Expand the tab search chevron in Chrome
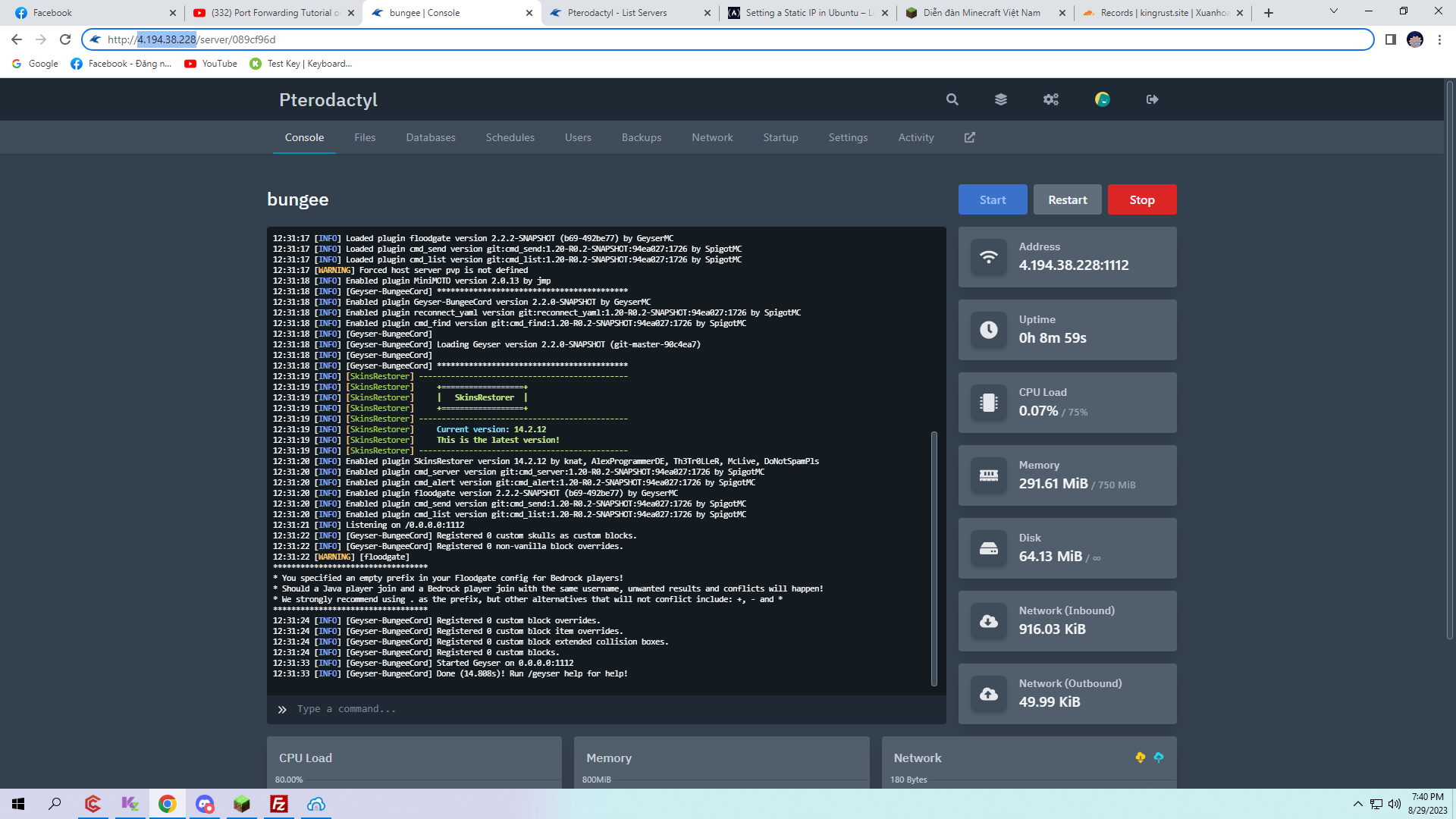The image size is (1456, 819). (x=1334, y=11)
